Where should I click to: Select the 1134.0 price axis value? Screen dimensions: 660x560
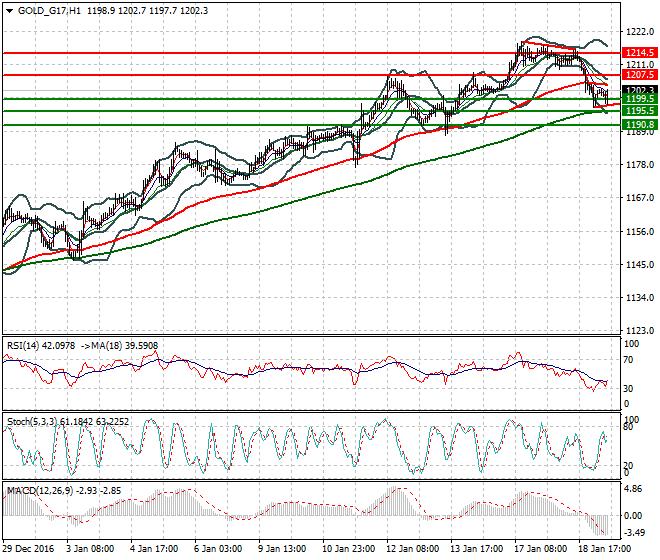[x=640, y=298]
